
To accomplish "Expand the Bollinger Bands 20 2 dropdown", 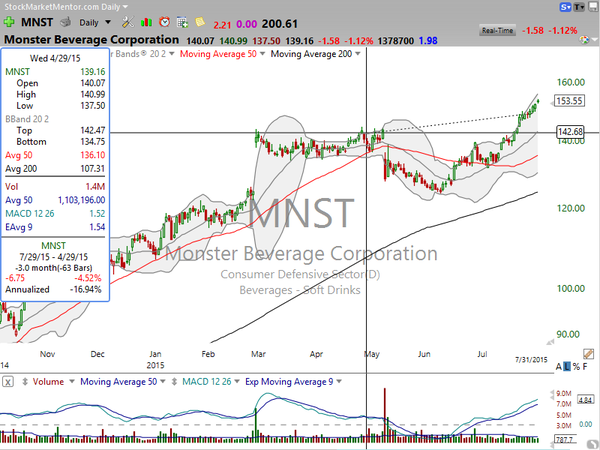I will click(x=171, y=54).
